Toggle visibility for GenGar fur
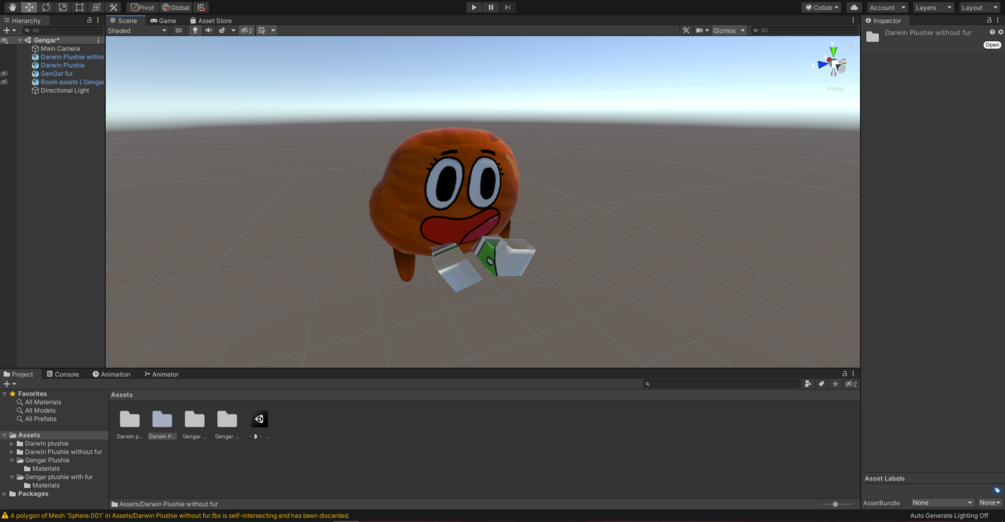This screenshot has width=1005, height=522. point(4,74)
